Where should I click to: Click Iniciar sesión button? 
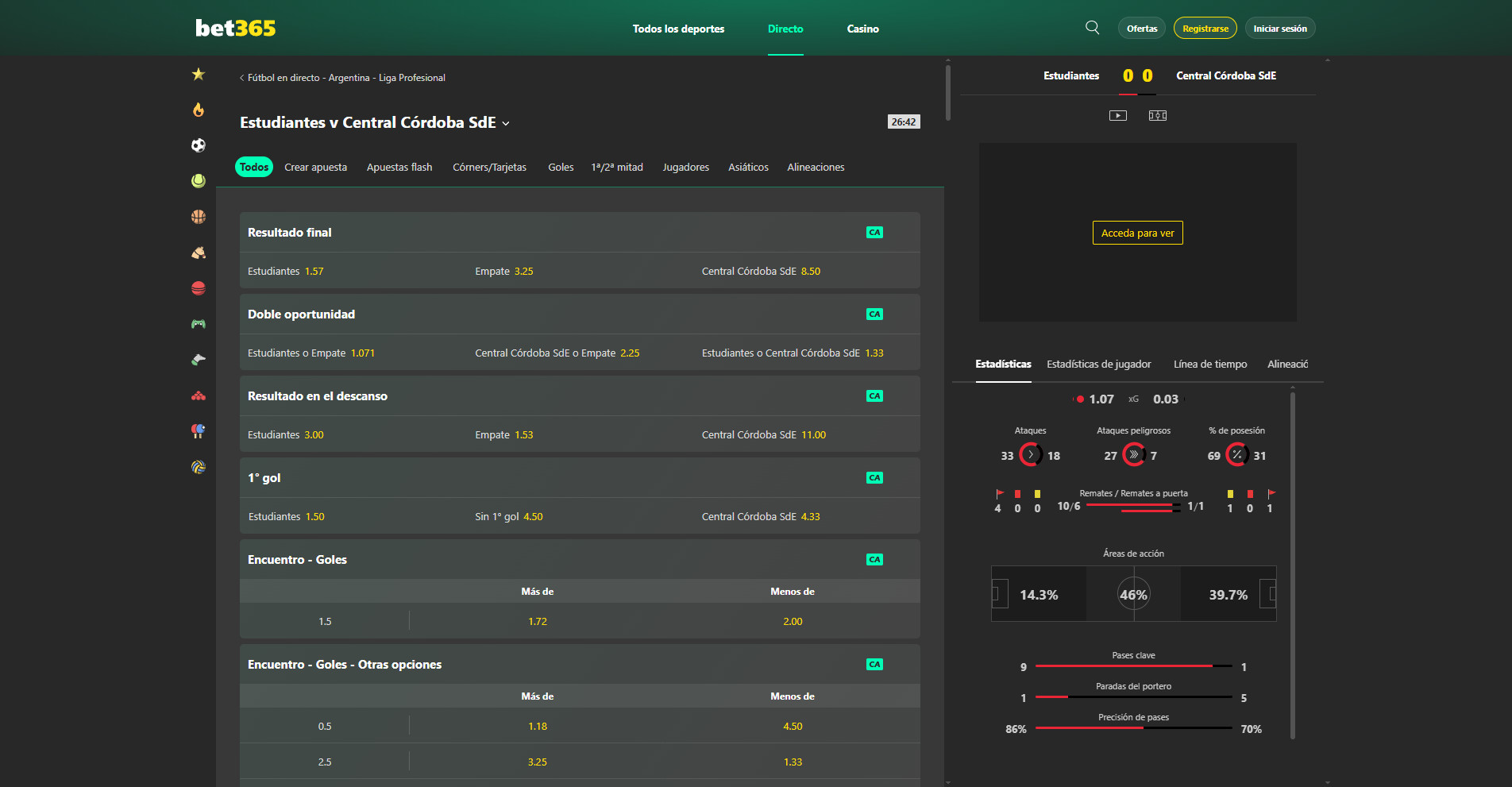click(1280, 29)
